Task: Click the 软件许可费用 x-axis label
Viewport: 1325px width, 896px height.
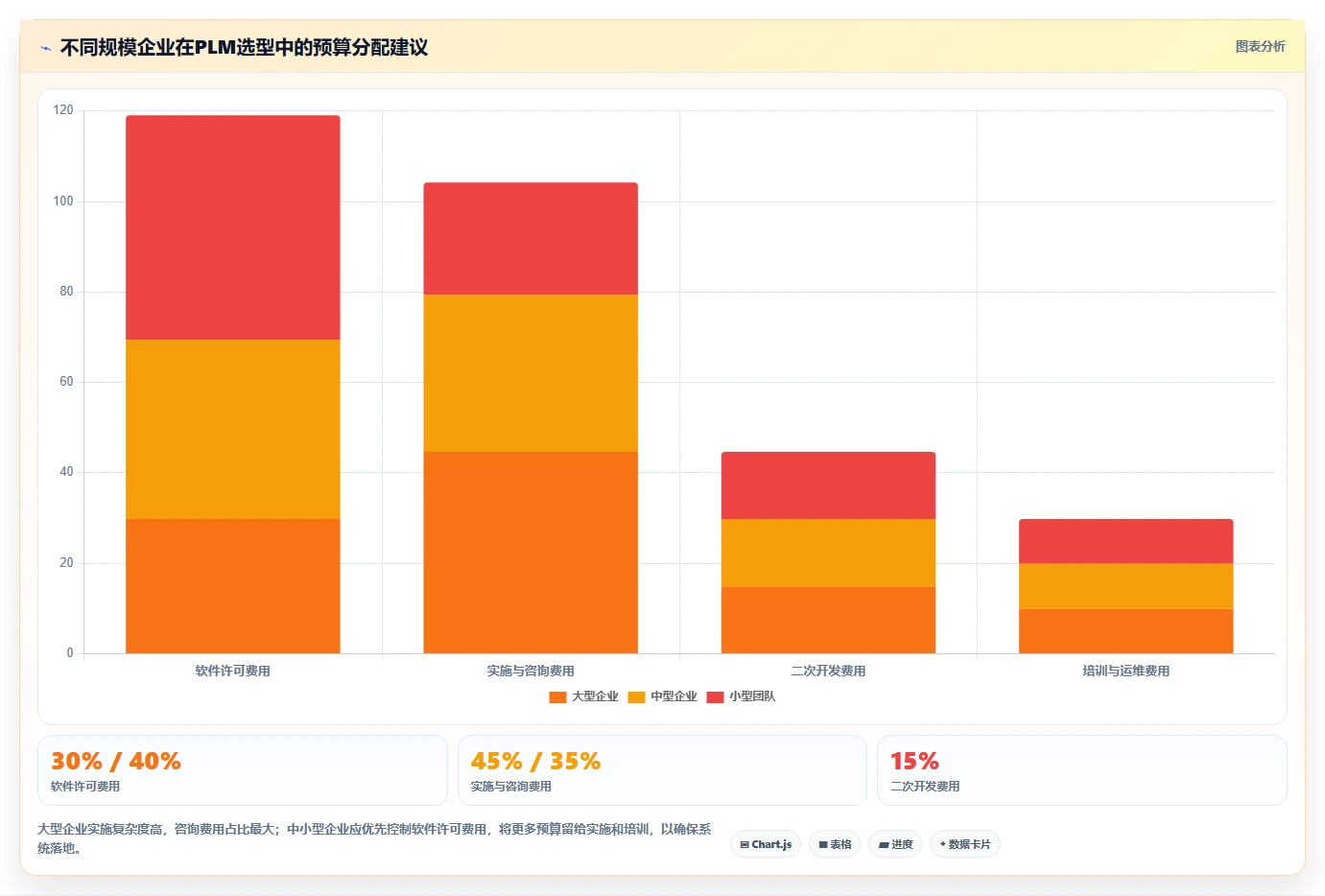Action: coord(233,671)
